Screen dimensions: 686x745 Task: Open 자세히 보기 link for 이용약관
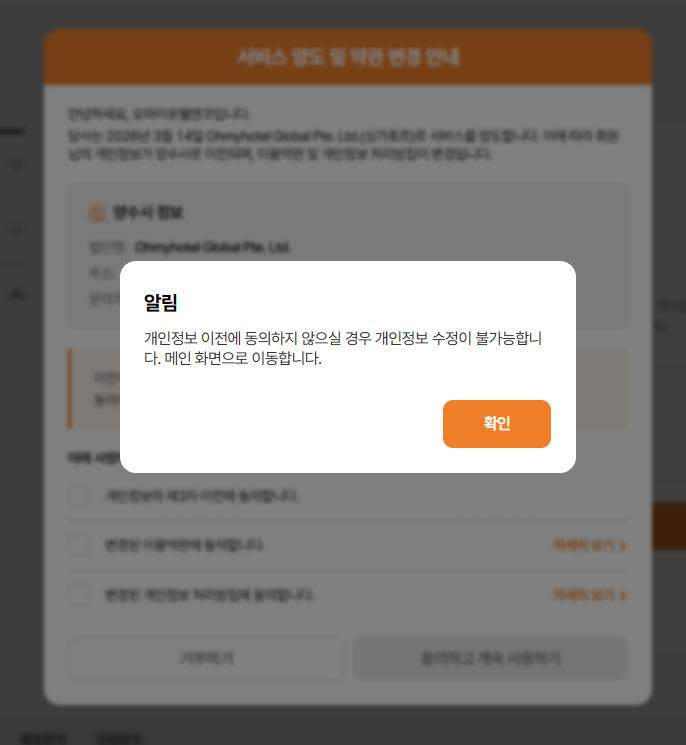pyautogui.click(x=590, y=545)
